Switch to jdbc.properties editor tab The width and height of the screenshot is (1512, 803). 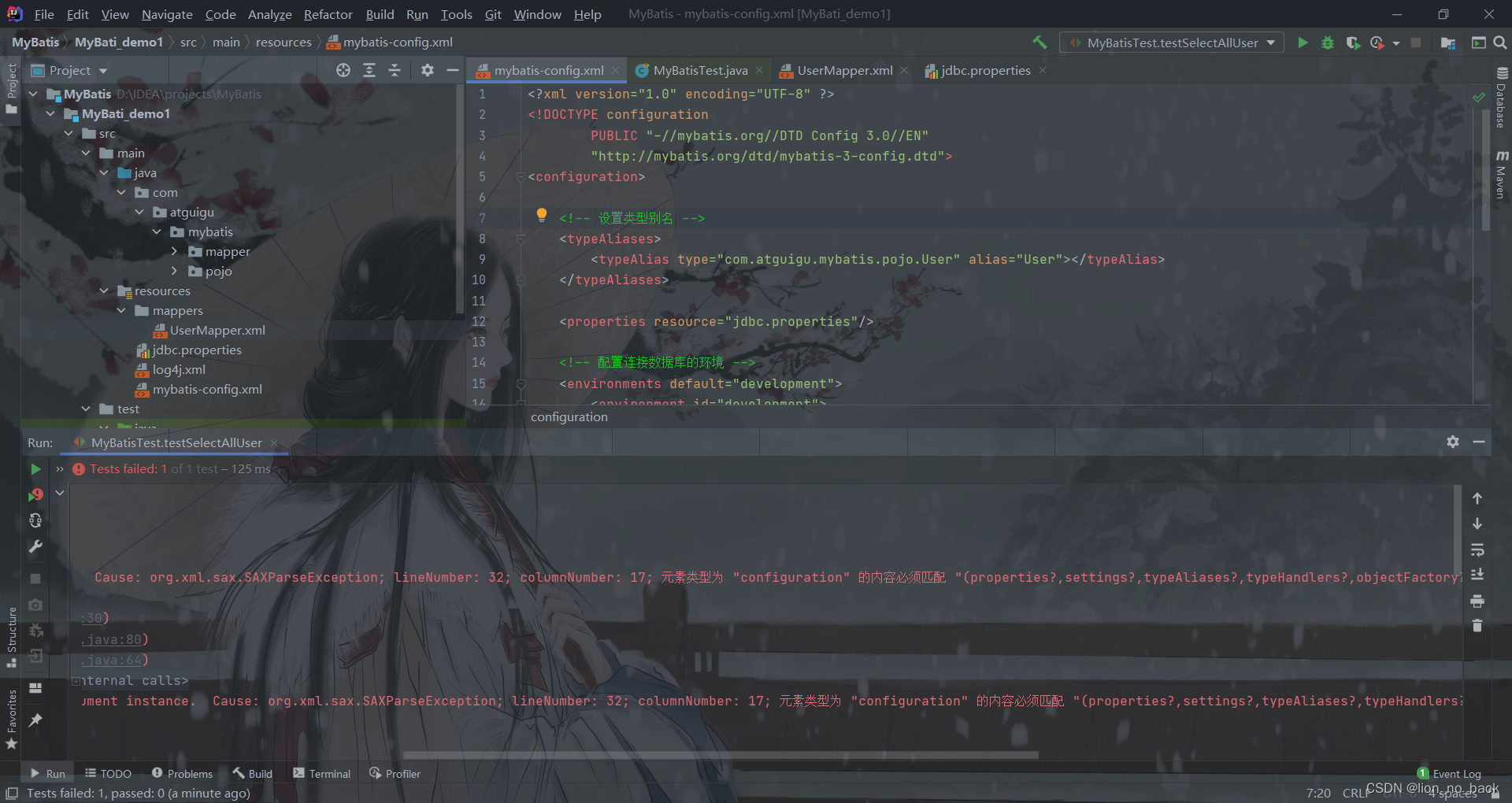point(985,70)
